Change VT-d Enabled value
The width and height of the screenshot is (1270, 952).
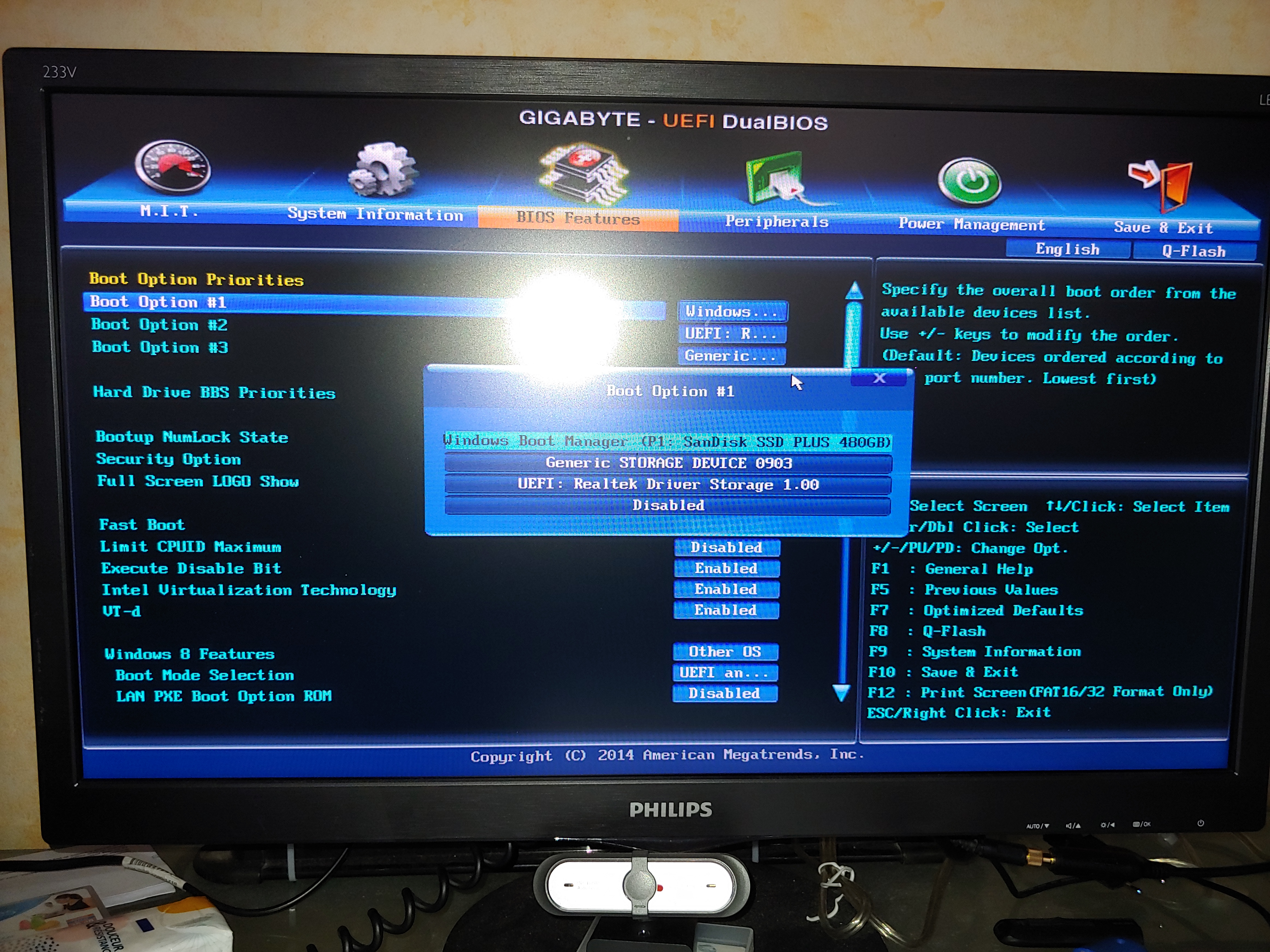(726, 610)
